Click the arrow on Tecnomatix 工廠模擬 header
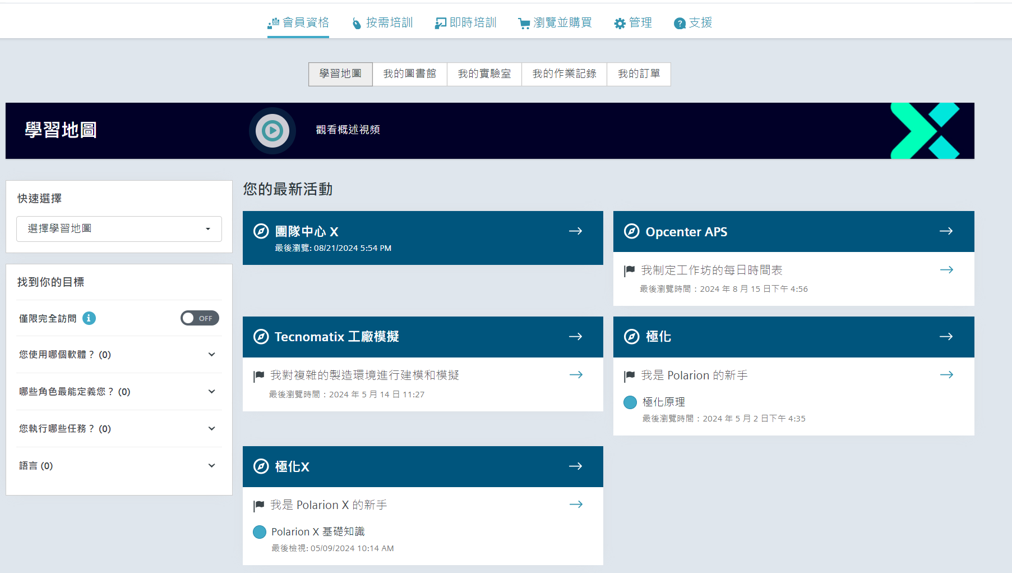The width and height of the screenshot is (1012, 573). 576,336
